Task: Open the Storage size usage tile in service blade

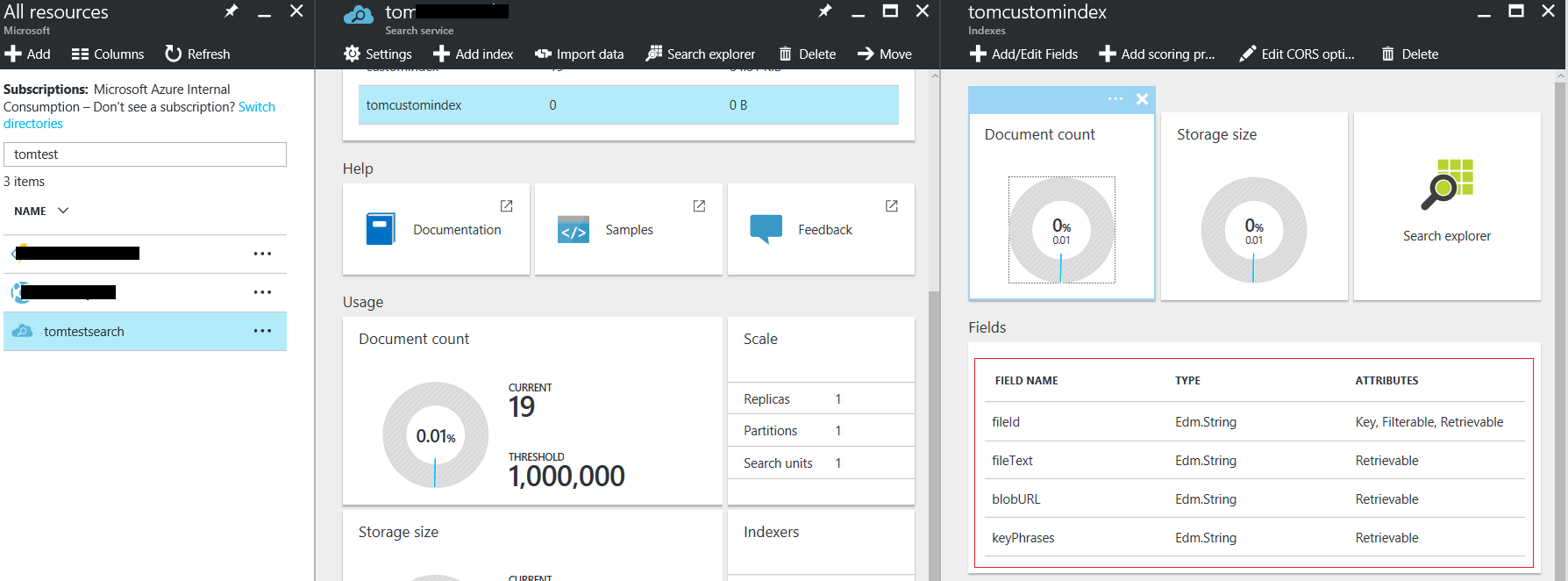Action: click(532, 545)
